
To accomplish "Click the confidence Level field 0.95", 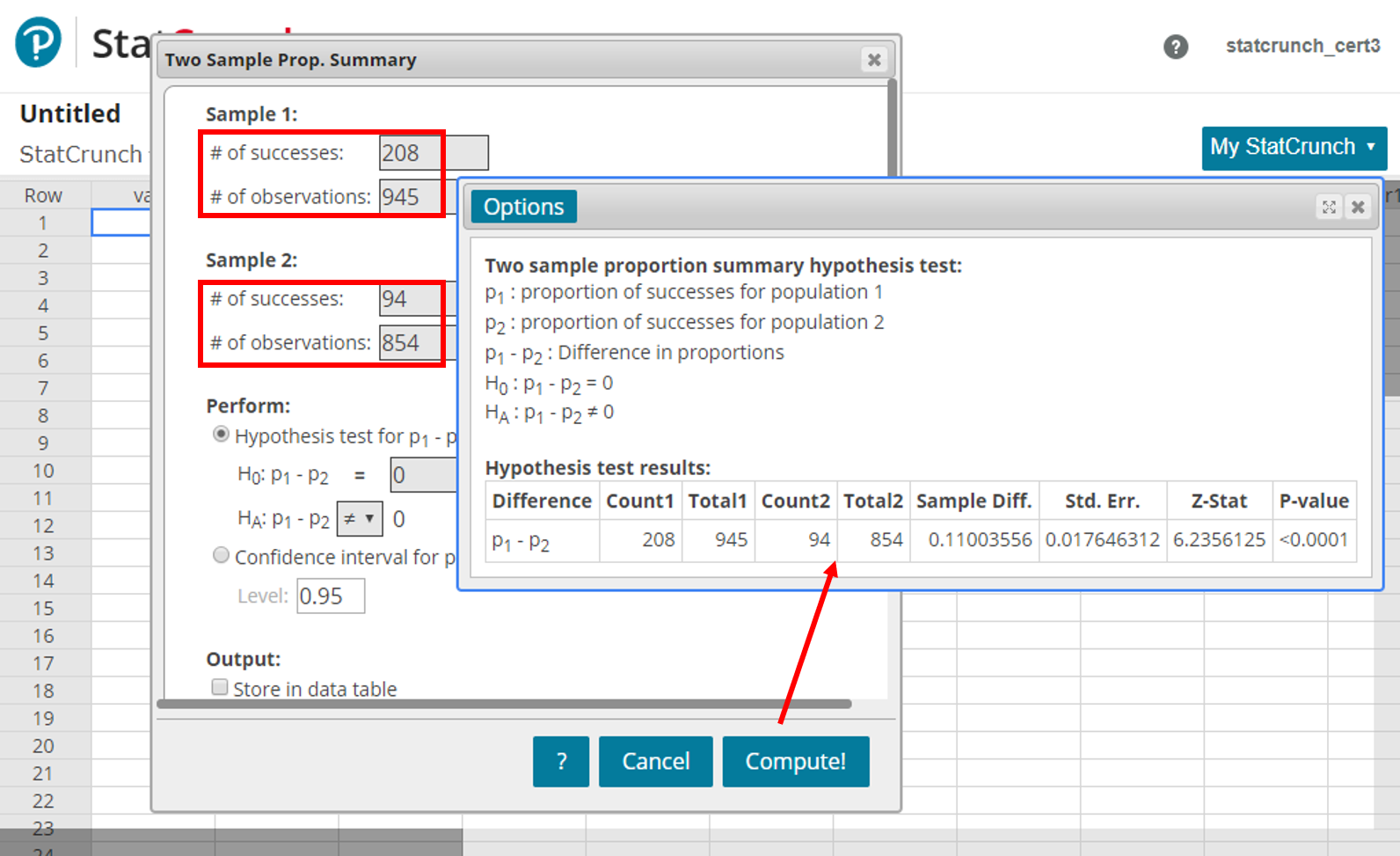I will (331, 596).
